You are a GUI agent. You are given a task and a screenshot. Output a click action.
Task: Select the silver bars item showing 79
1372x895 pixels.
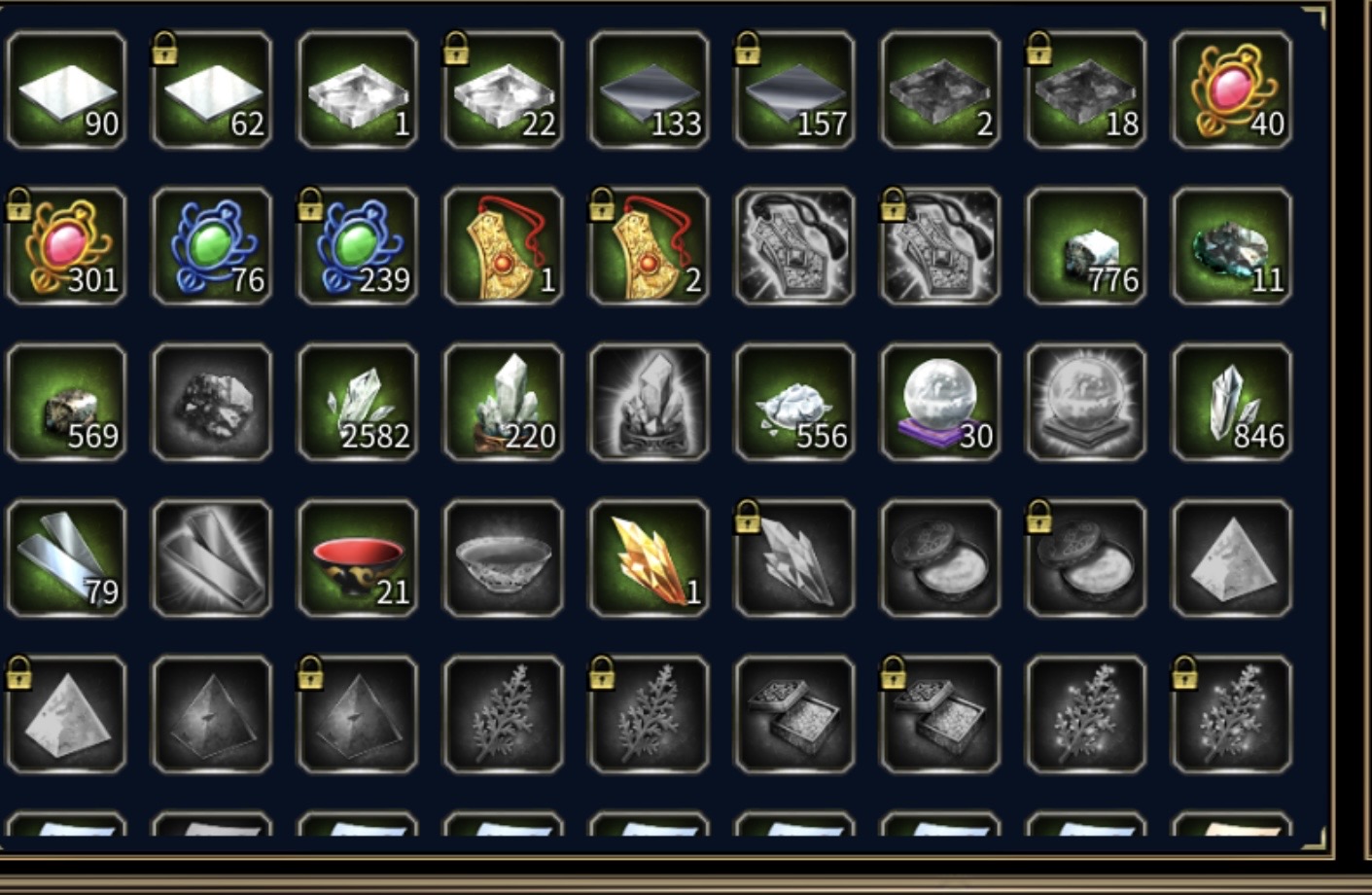coord(66,558)
